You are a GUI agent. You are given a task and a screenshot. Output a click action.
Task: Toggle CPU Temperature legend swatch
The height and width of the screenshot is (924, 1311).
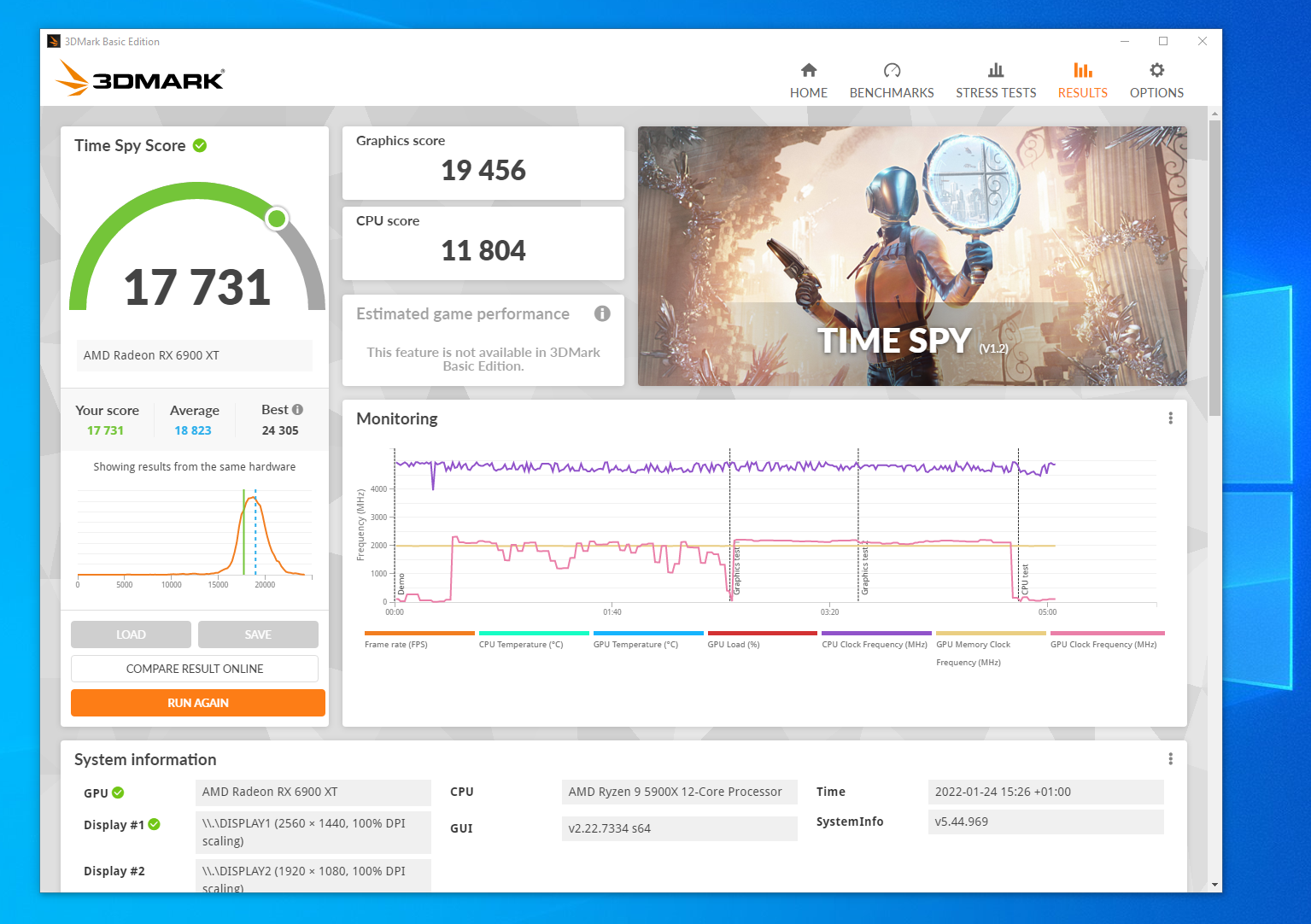coord(534,634)
